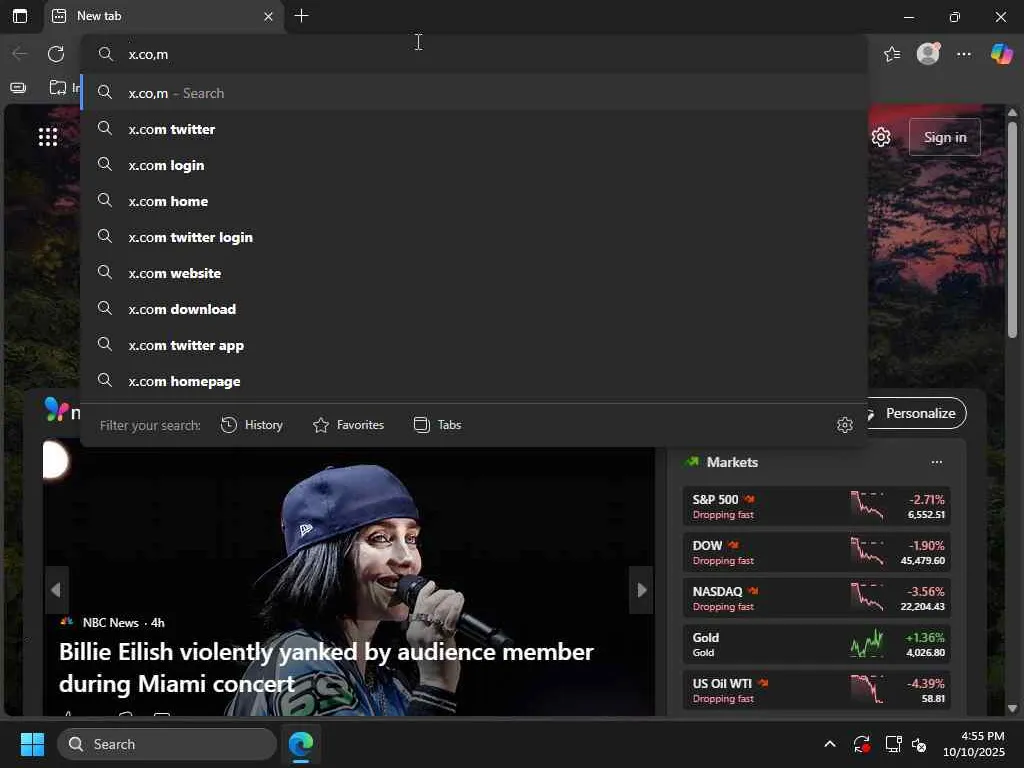This screenshot has height=768, width=1024.
Task: Click the Sign in button
Action: [944, 137]
